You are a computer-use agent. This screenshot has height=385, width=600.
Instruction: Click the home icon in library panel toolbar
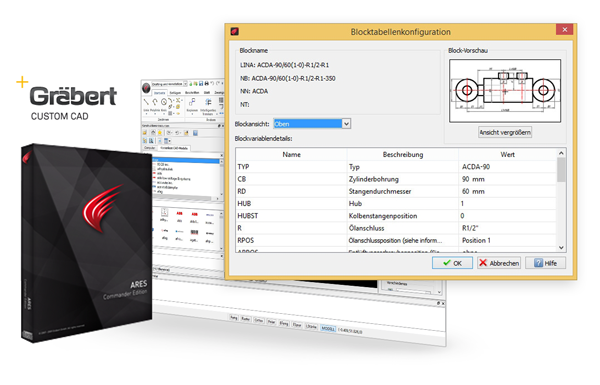point(153,132)
